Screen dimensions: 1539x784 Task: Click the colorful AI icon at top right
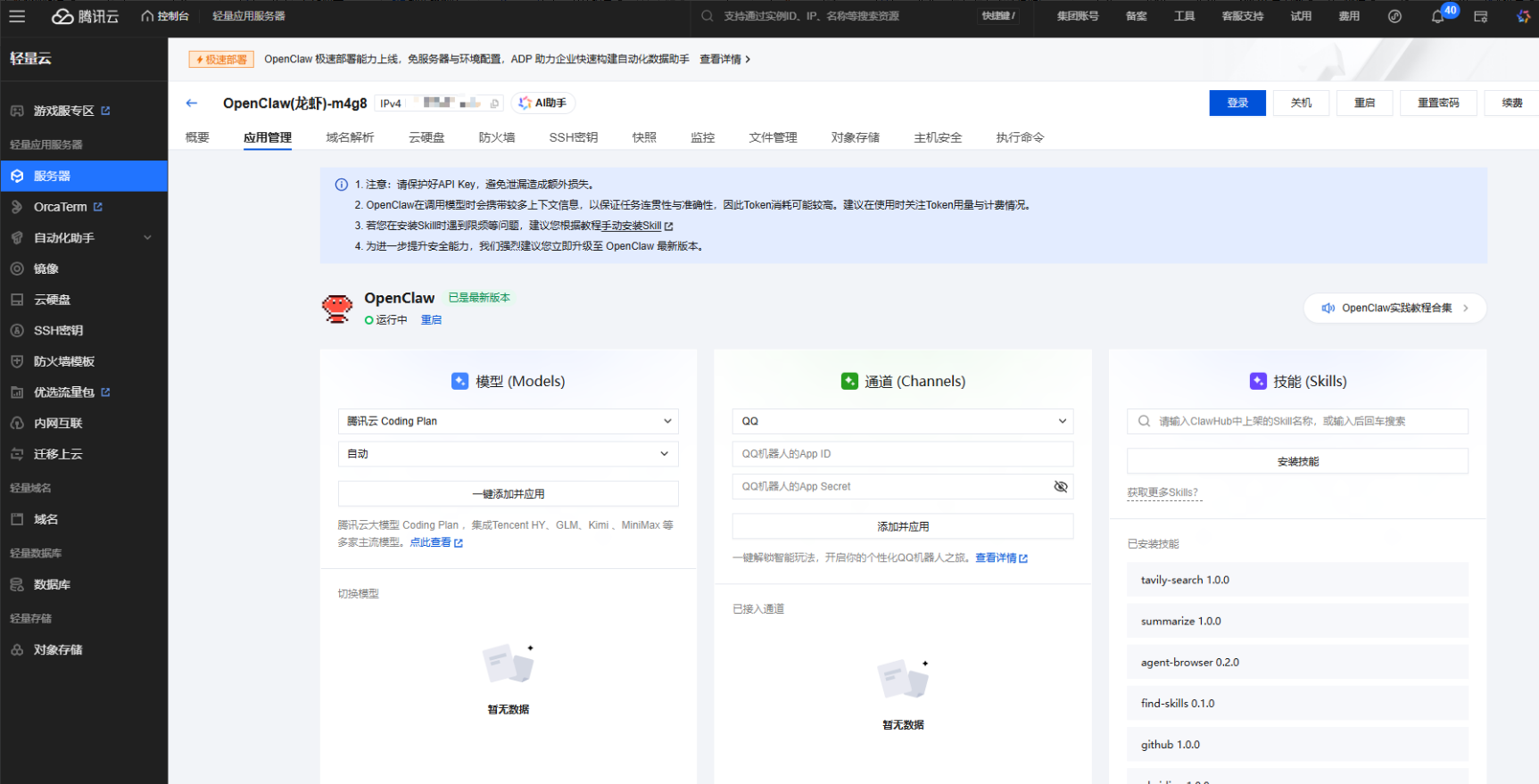[1523, 16]
